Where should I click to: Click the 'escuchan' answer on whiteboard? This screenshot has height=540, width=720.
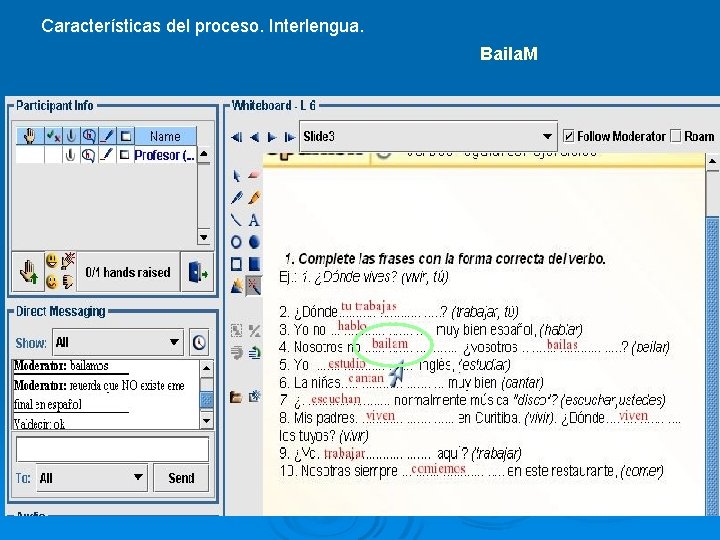pyautogui.click(x=336, y=399)
